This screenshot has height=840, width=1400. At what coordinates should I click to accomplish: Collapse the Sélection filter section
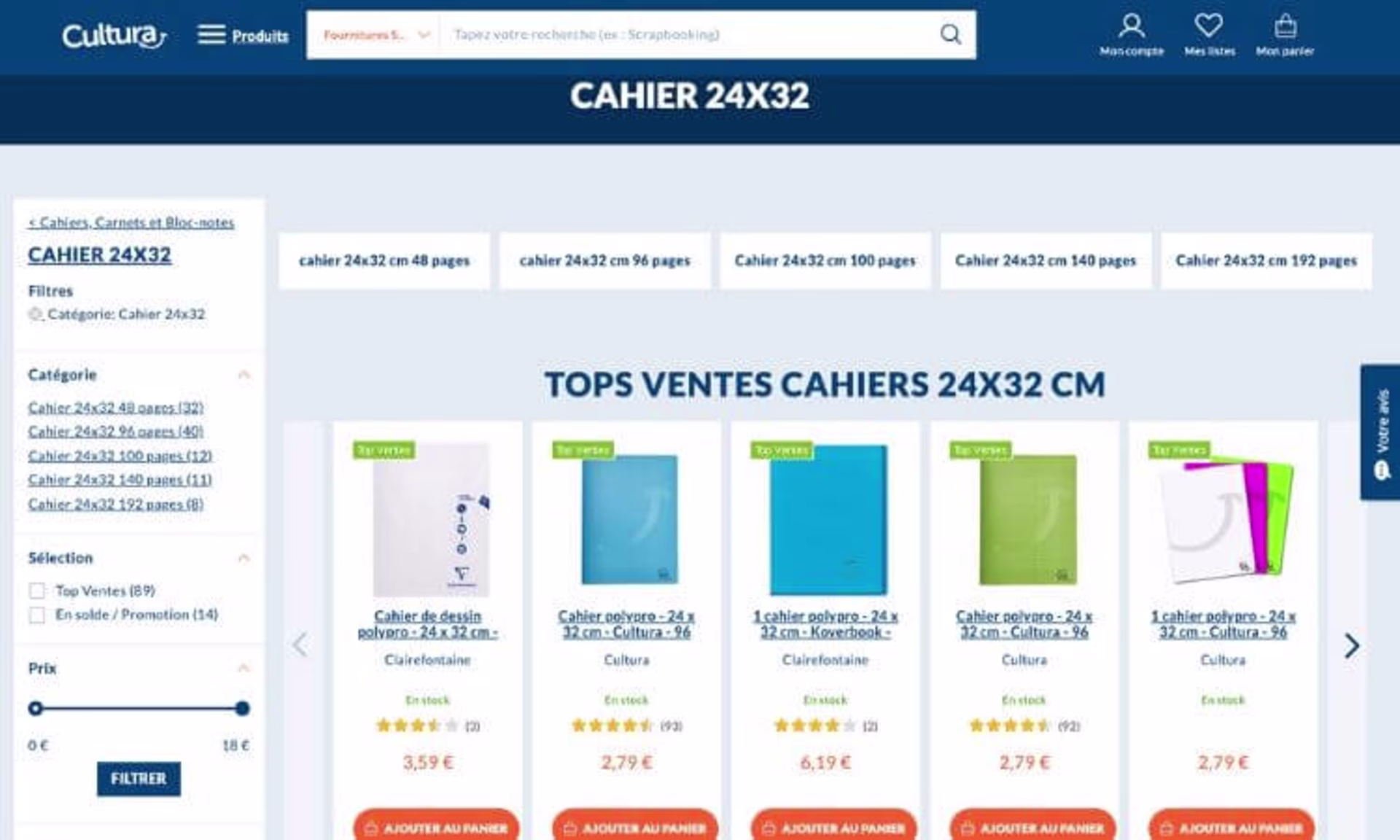pos(244,558)
